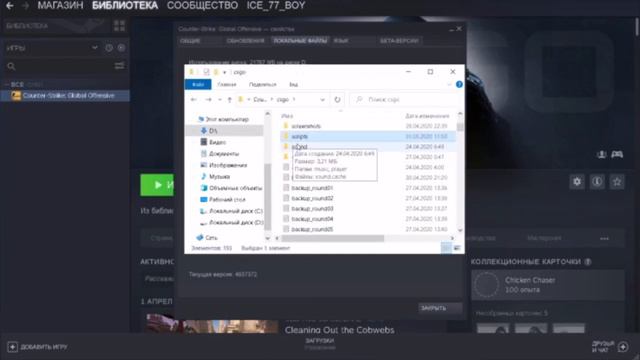Click the Explorer file list vertical scrollbar
Viewport: 640px width, 360px height.
[x=460, y=127]
